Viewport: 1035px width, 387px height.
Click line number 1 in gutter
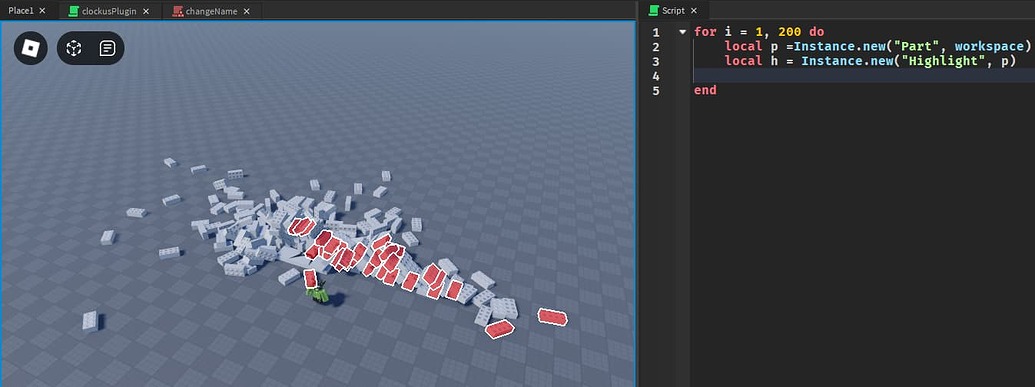point(655,32)
